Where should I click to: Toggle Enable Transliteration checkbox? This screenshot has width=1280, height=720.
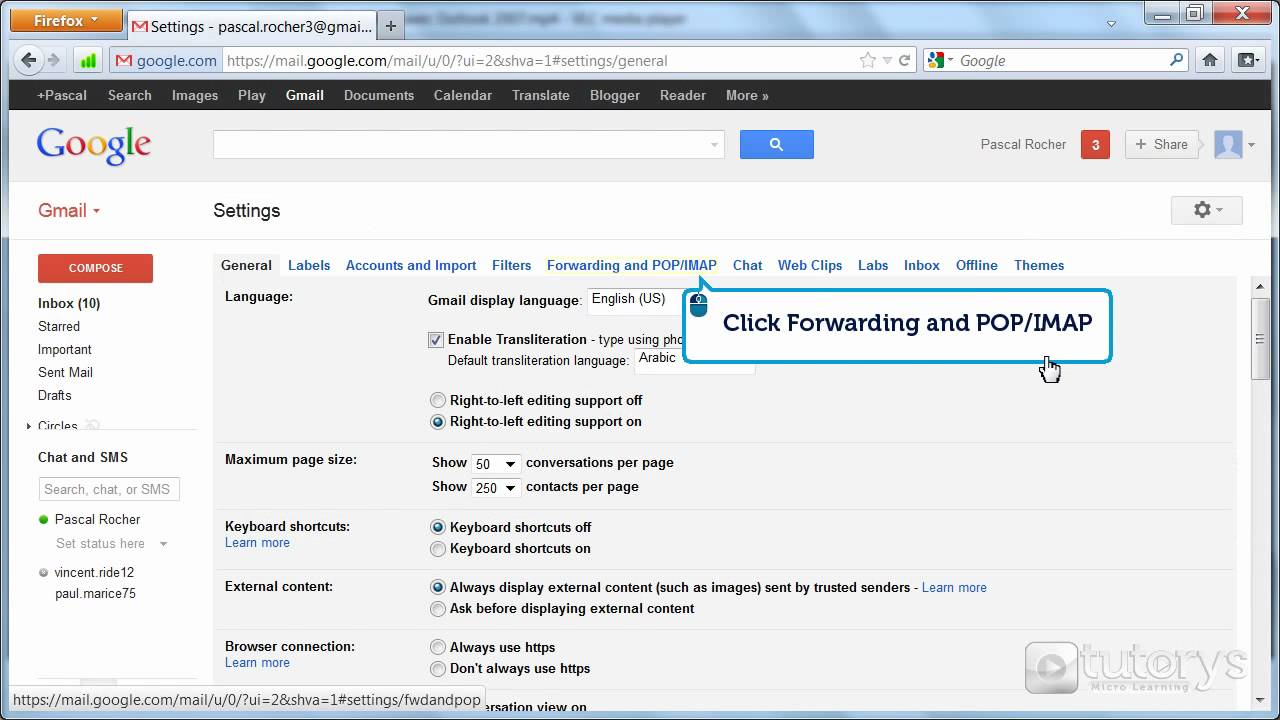(x=435, y=340)
